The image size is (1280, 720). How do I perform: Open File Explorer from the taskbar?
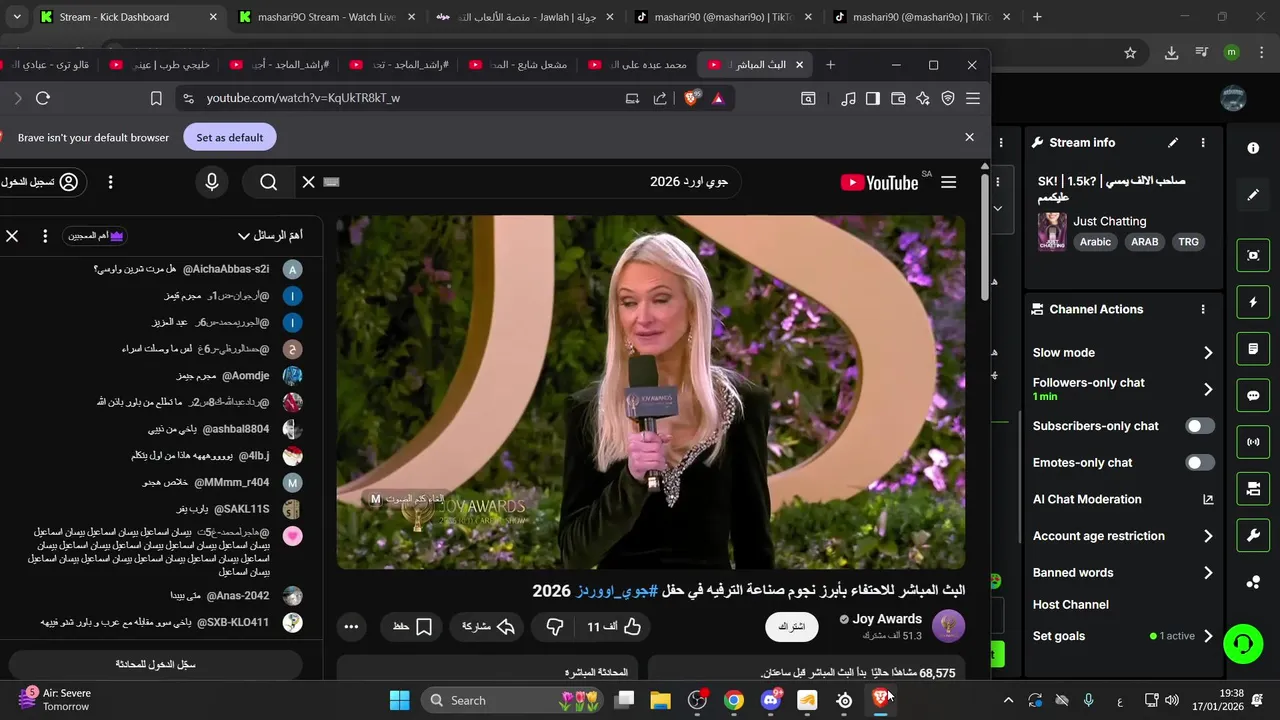[660, 700]
